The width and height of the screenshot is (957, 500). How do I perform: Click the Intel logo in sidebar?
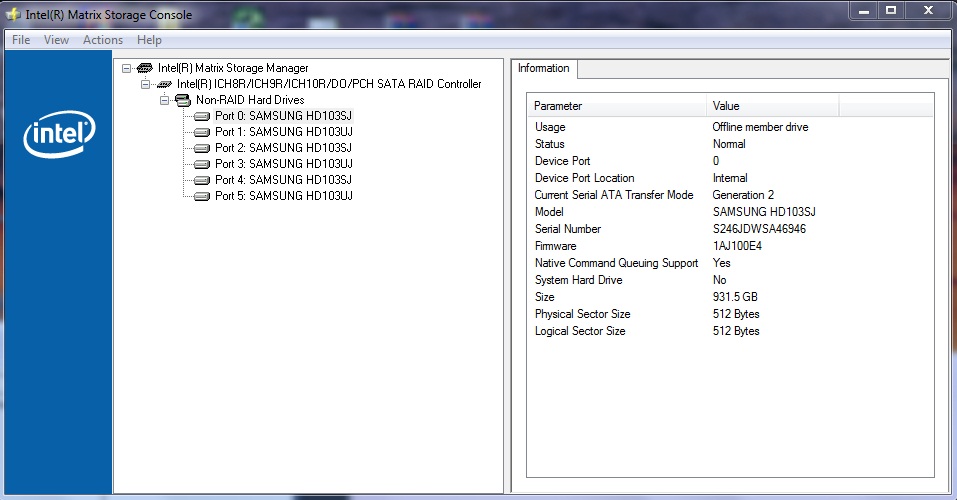(59, 134)
